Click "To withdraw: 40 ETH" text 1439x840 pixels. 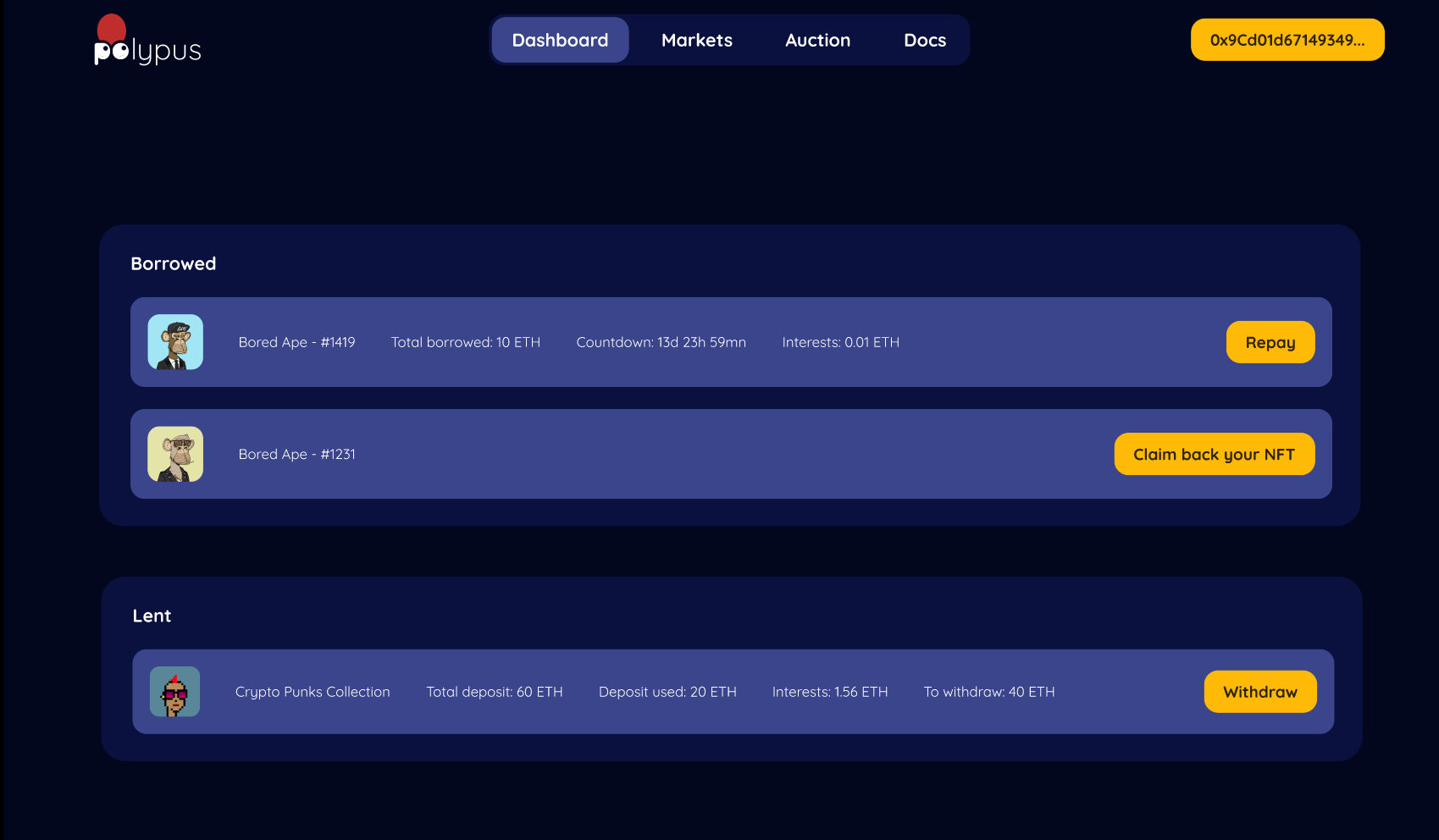coord(989,692)
